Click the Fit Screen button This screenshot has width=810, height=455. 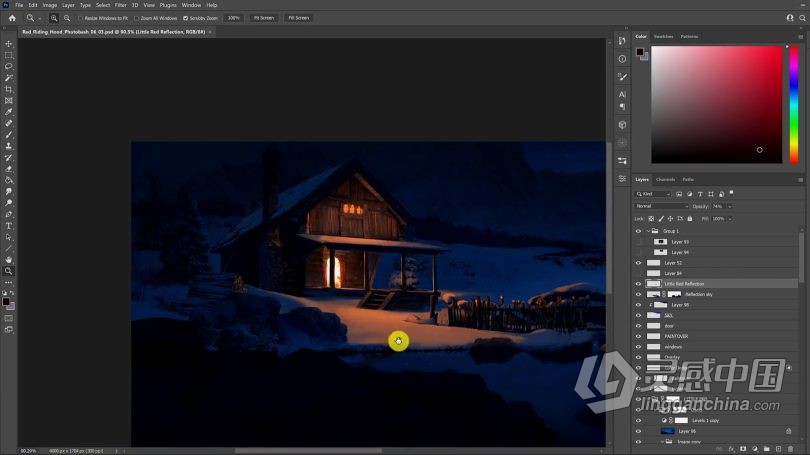point(263,18)
